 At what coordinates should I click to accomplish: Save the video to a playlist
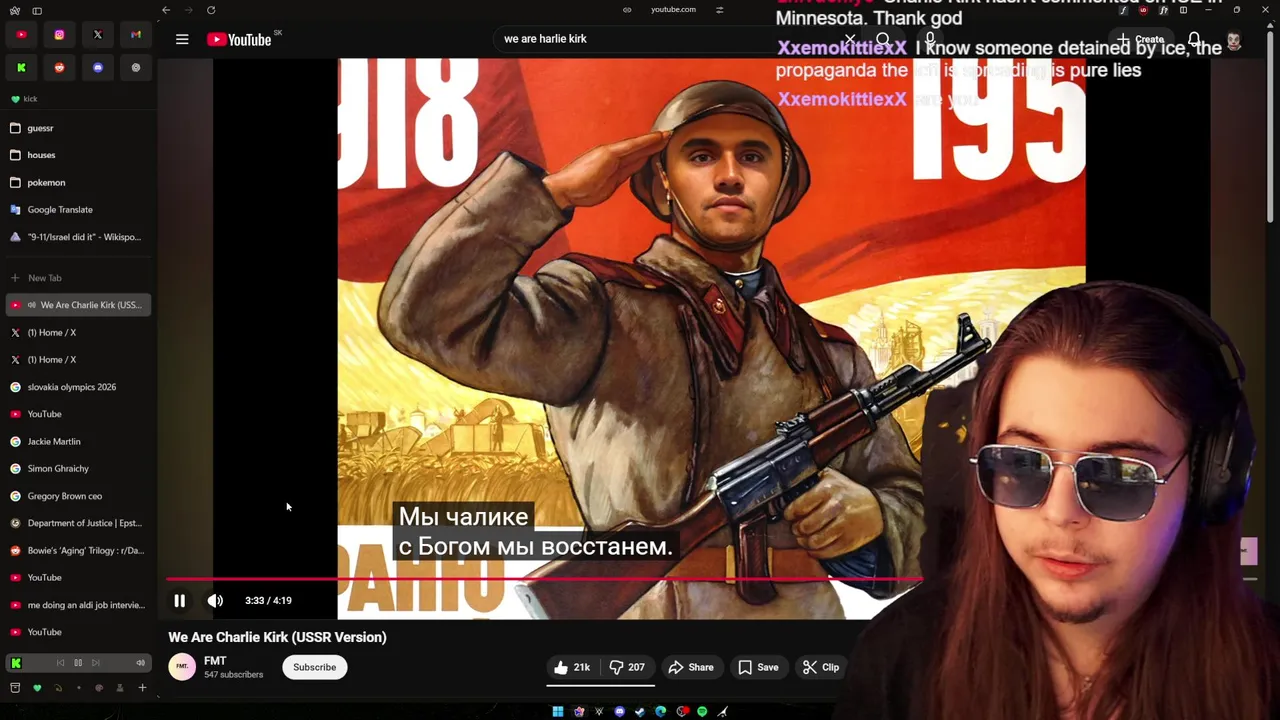(x=758, y=667)
